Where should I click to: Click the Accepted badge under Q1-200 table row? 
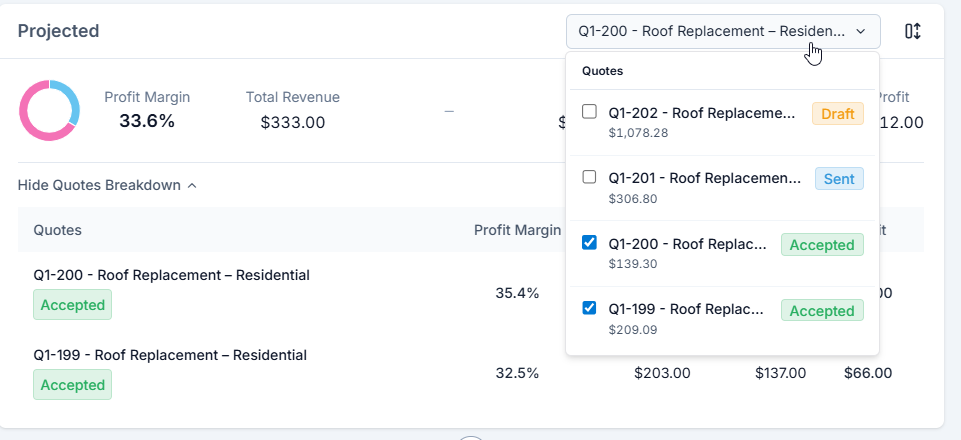(73, 305)
